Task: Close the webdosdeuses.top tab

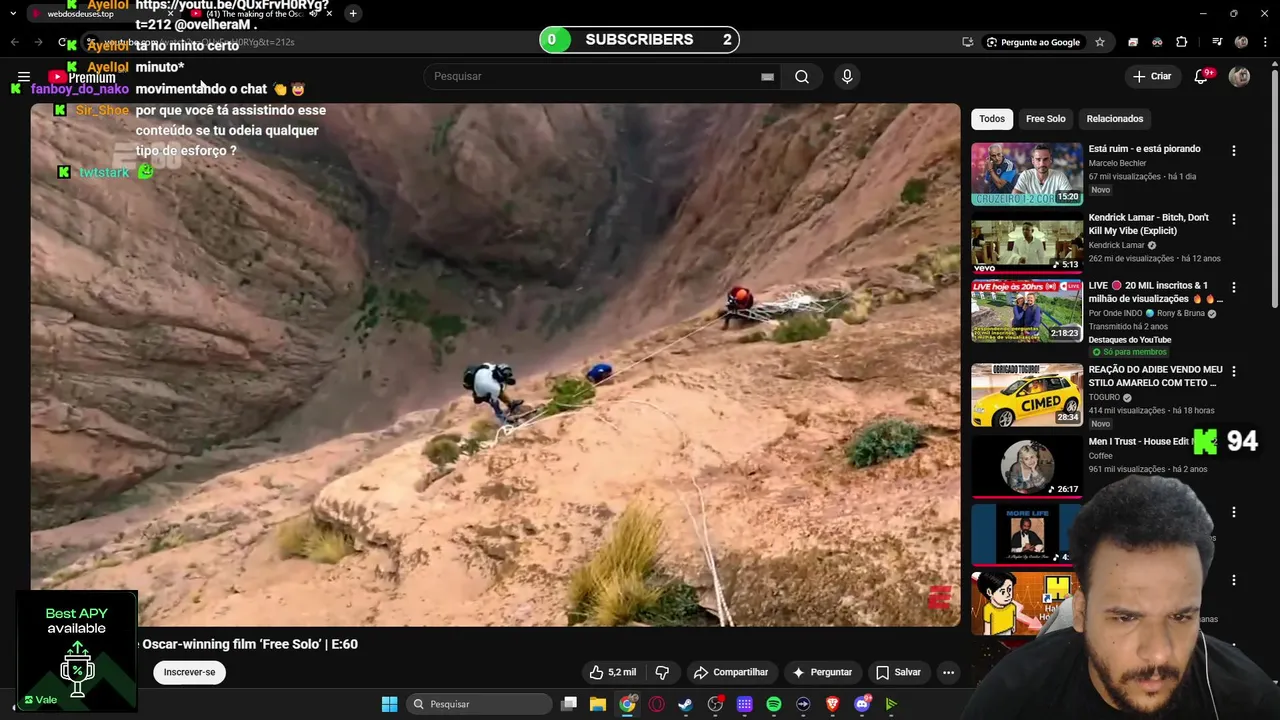Action: pos(170,14)
